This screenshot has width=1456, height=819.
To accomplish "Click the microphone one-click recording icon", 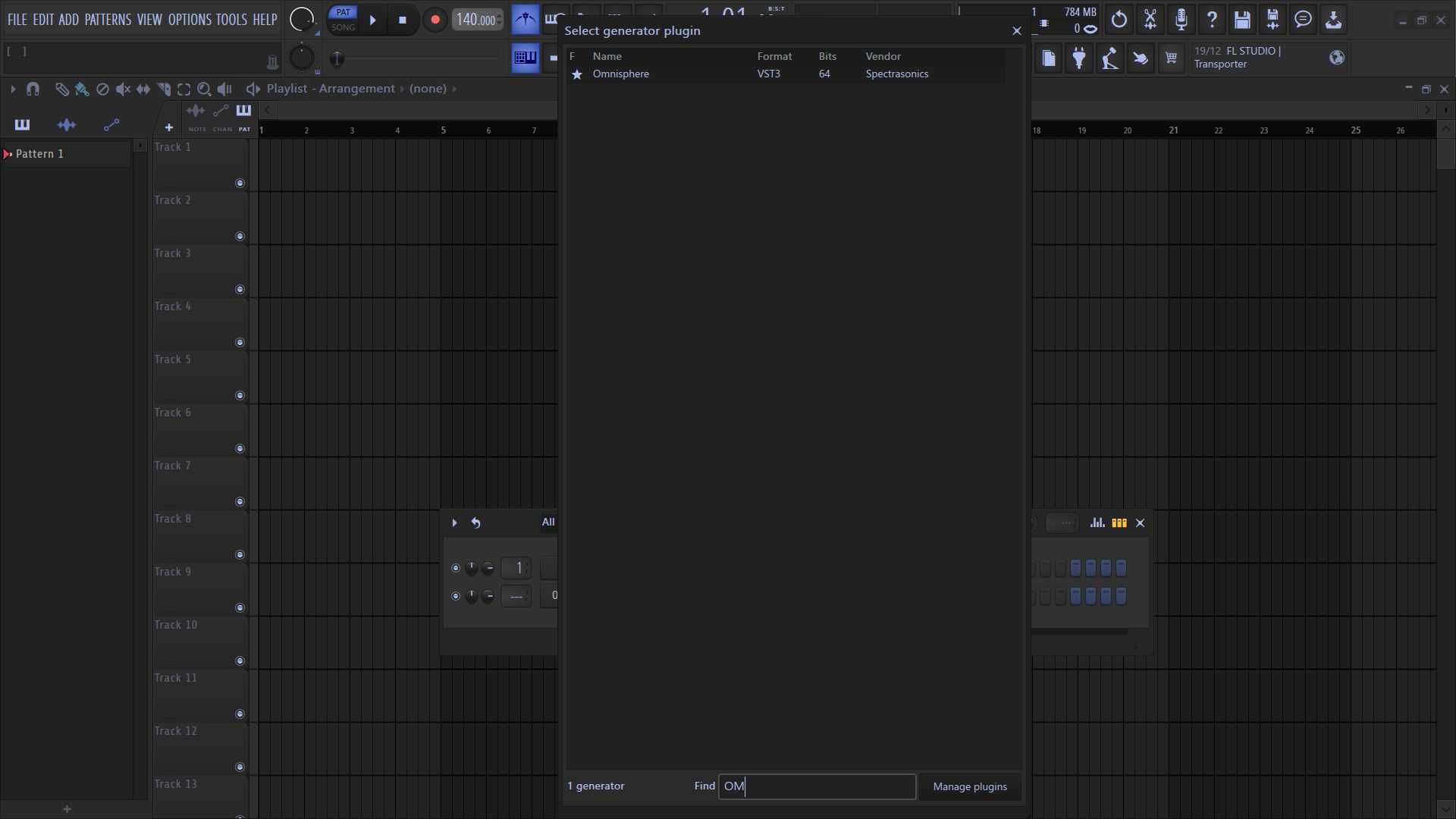I will (1181, 20).
